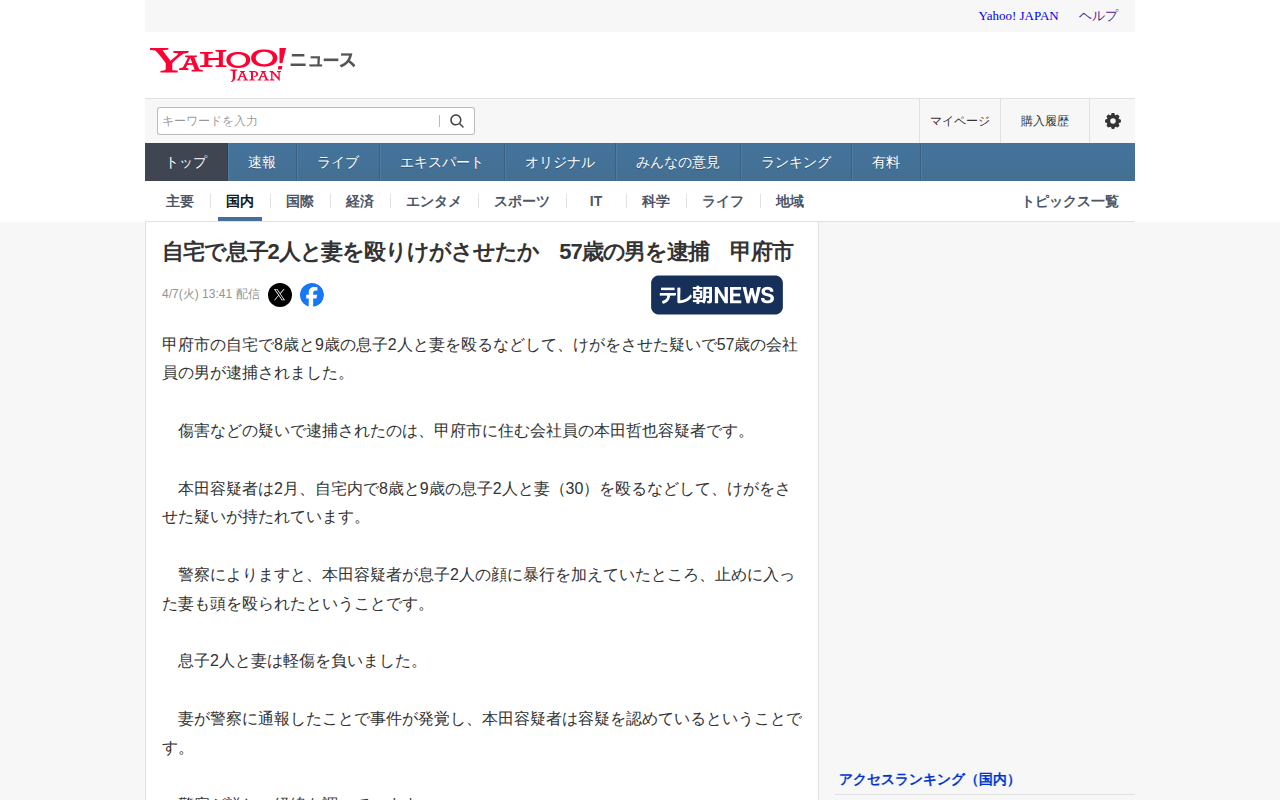
Task: Go to マイページ
Action: click(960, 121)
